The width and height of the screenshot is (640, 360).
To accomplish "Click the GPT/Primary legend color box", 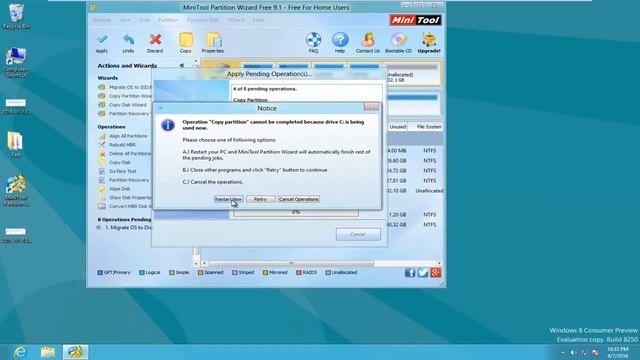I will coord(100,273).
